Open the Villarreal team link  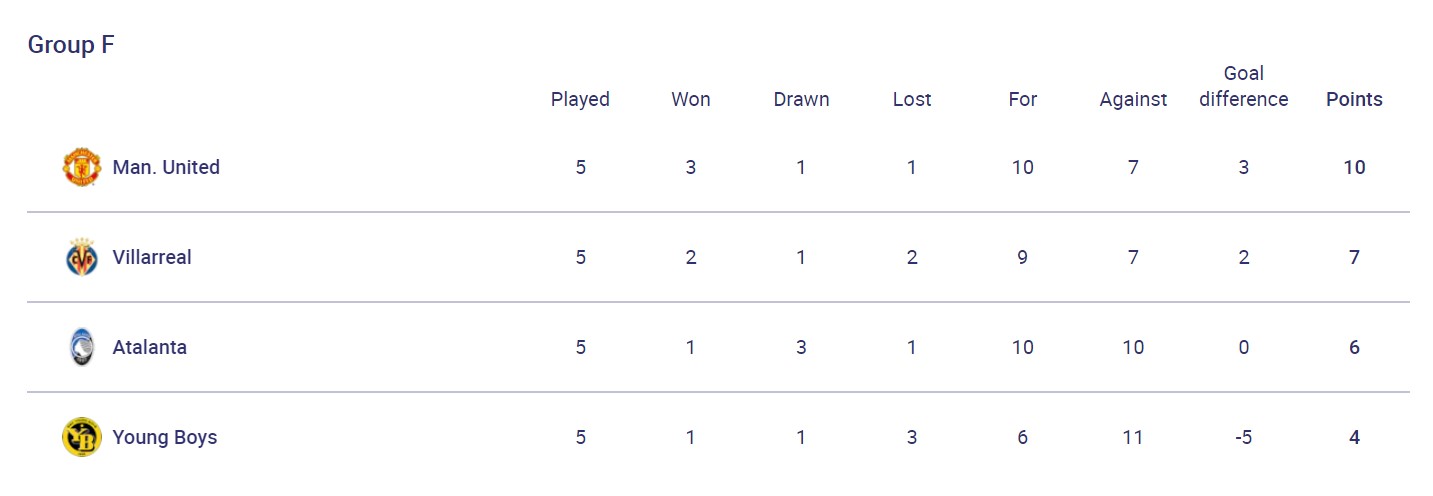[x=152, y=258]
